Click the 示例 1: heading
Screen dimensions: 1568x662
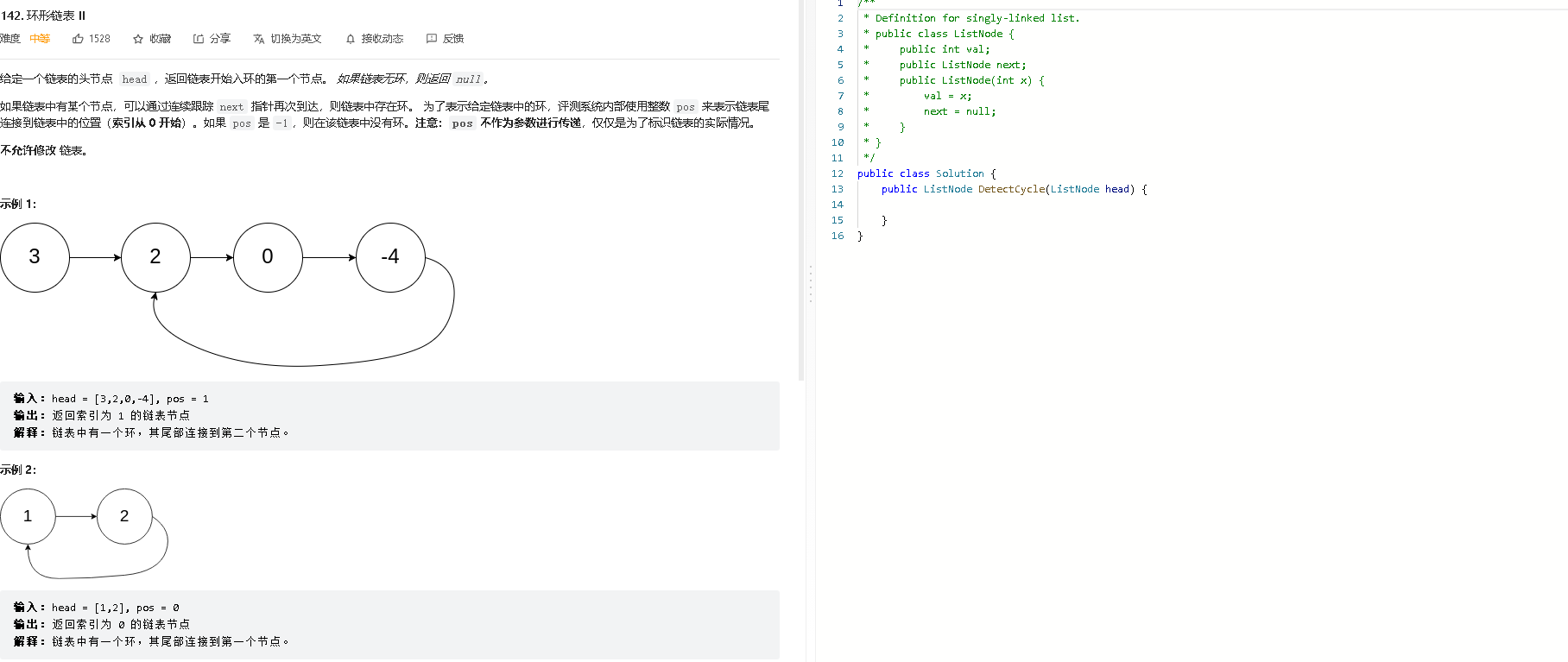pos(18,204)
